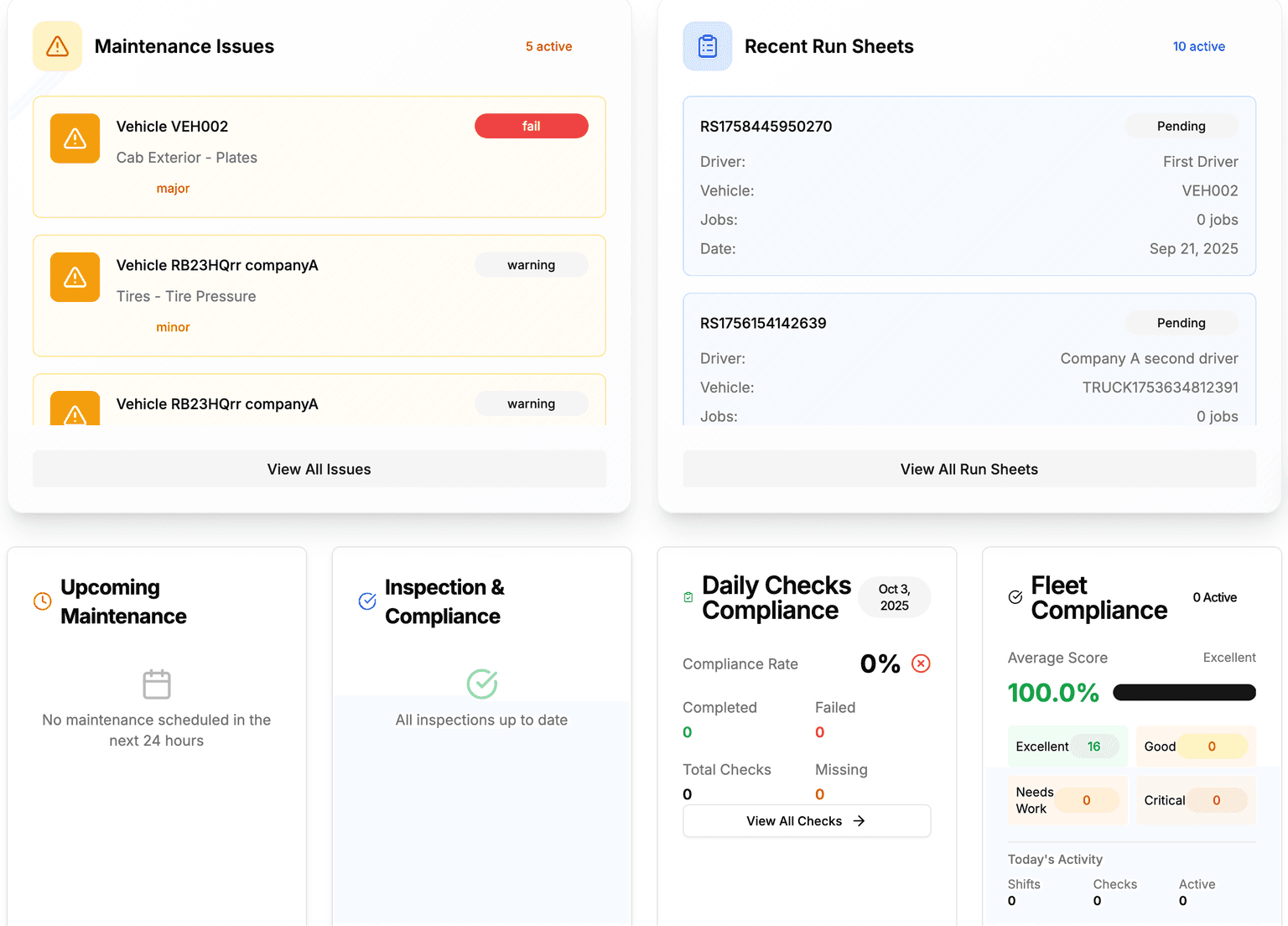Viewport: 1288px width, 926px height.
Task: Click the warning icon beside Vehicle VEH002
Action: 74,138
